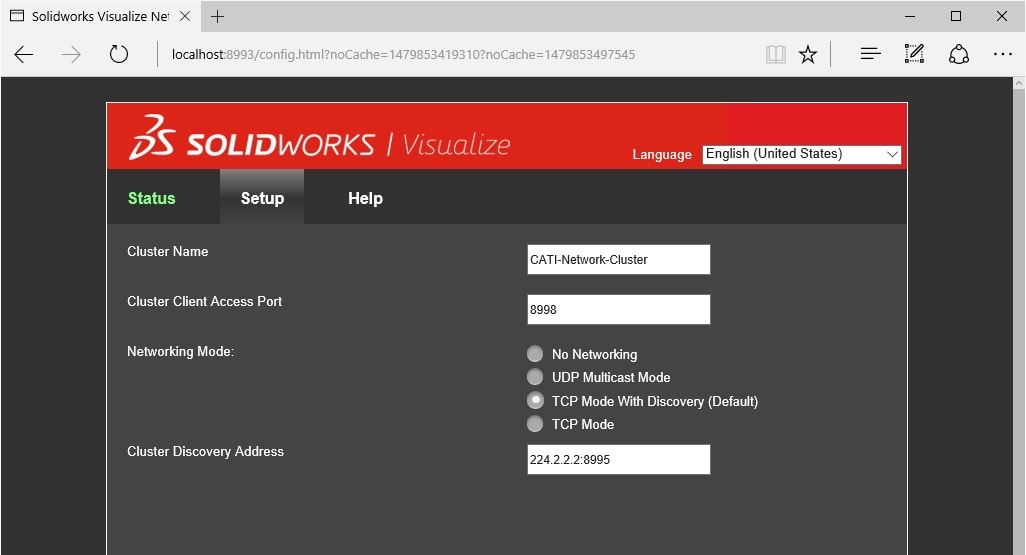Click the SOLIDWORKS Visualize logo
The image size is (1026, 555).
[319, 138]
